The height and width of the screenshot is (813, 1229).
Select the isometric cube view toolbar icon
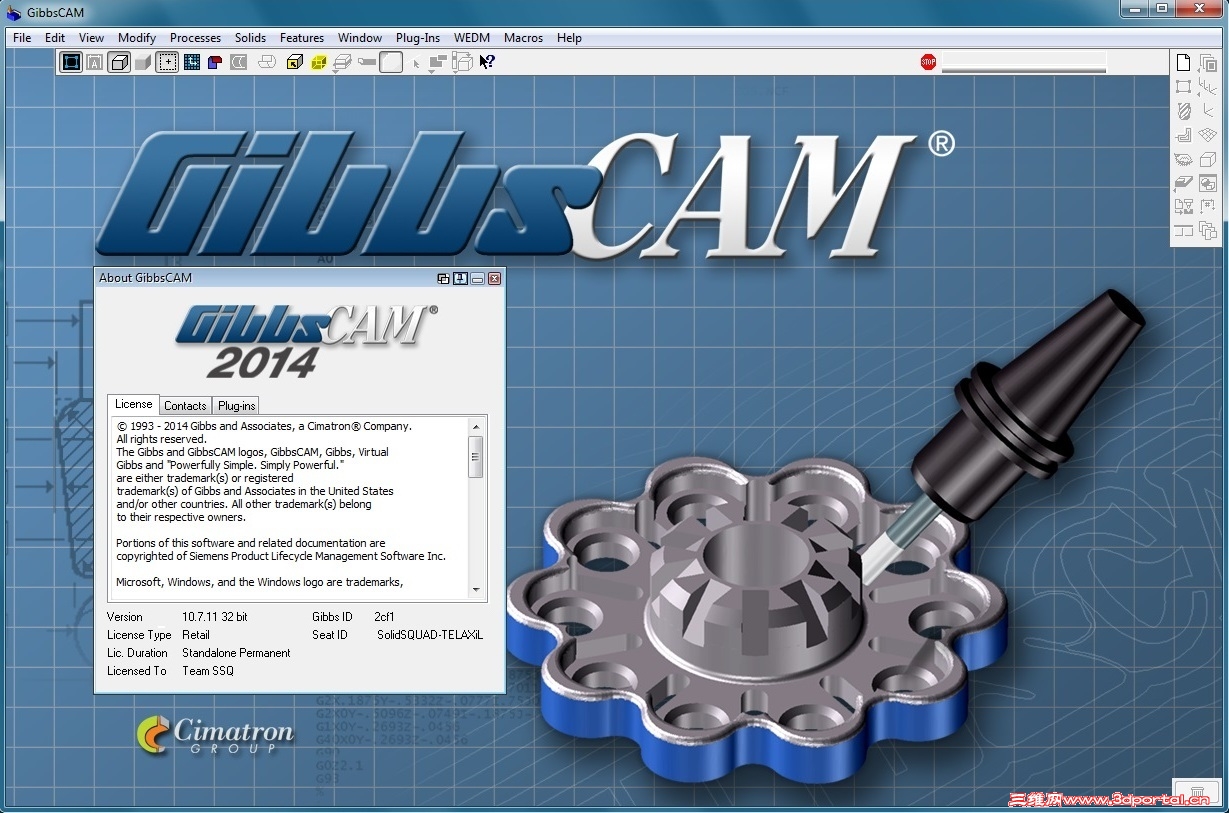[119, 61]
